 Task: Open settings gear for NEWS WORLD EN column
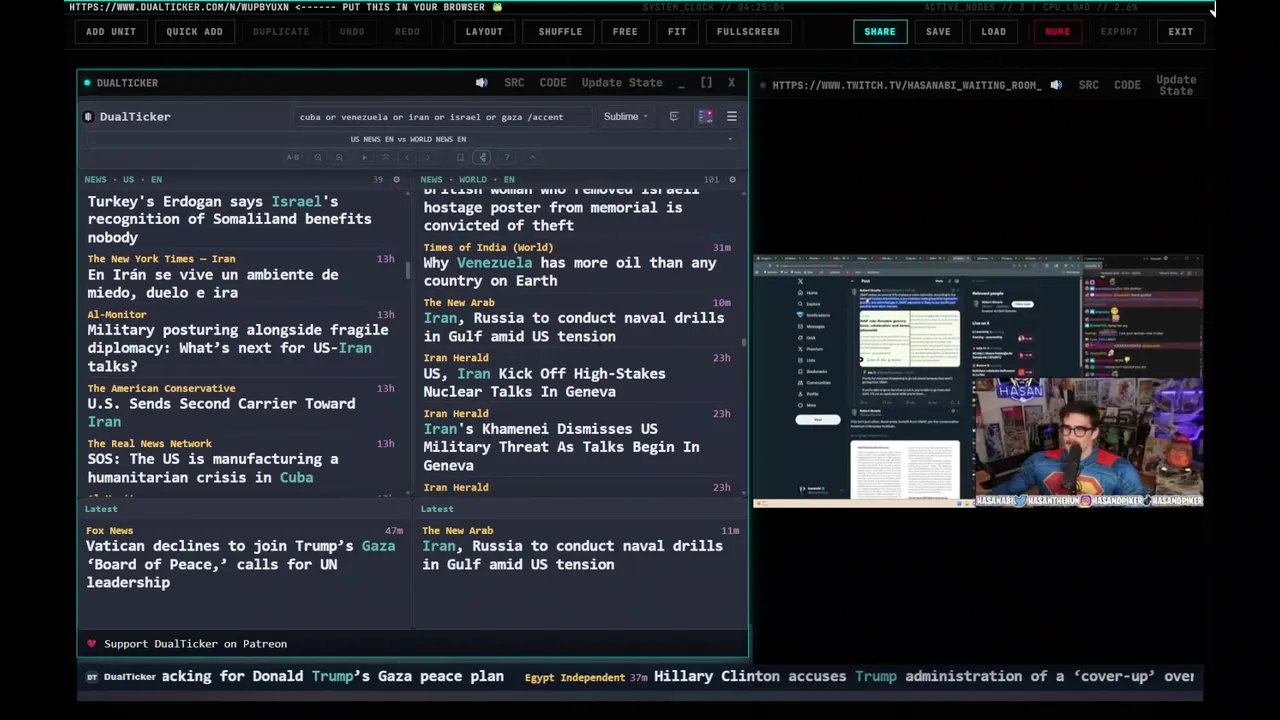pos(732,180)
